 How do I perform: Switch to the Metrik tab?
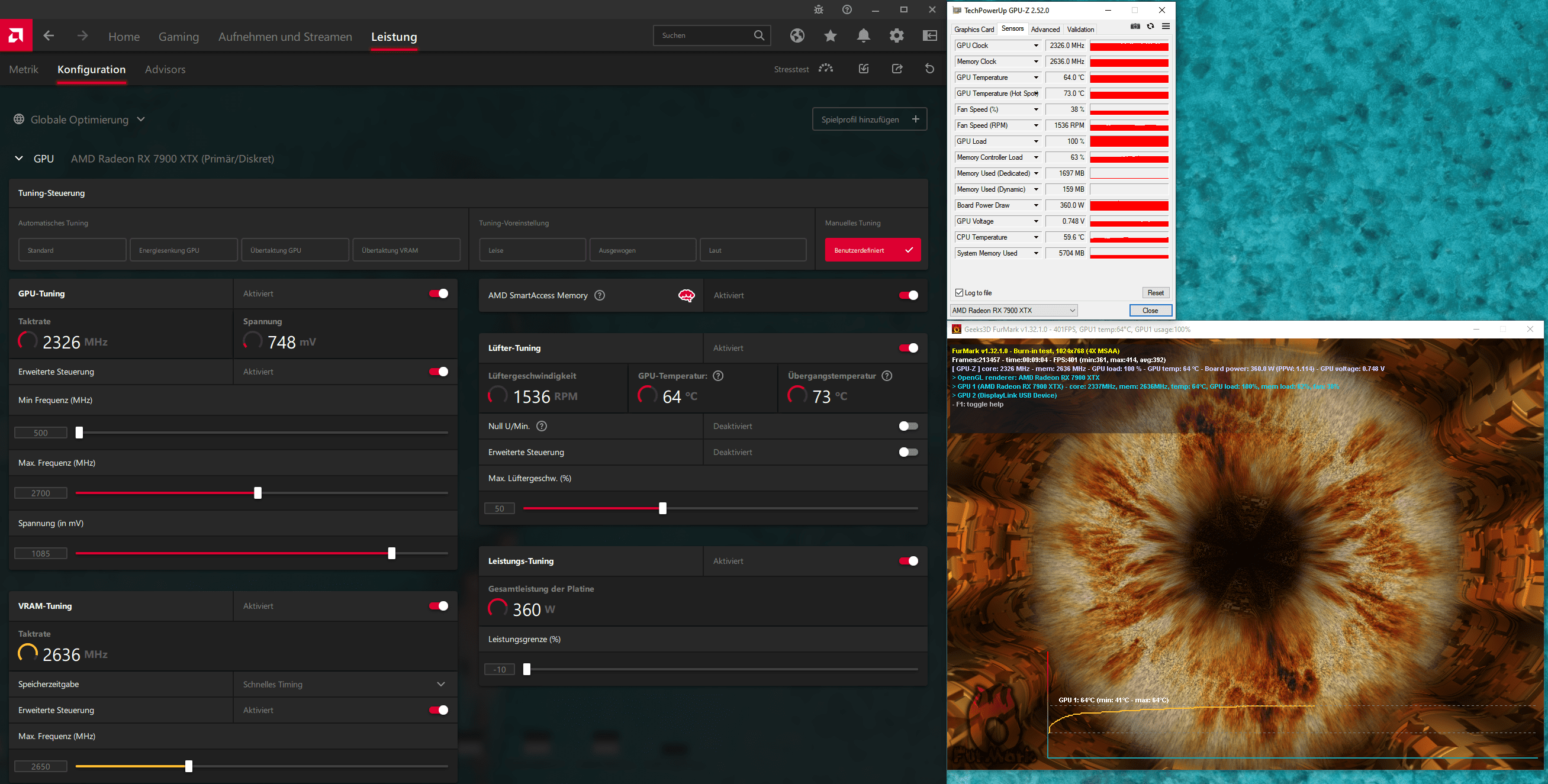pos(24,70)
